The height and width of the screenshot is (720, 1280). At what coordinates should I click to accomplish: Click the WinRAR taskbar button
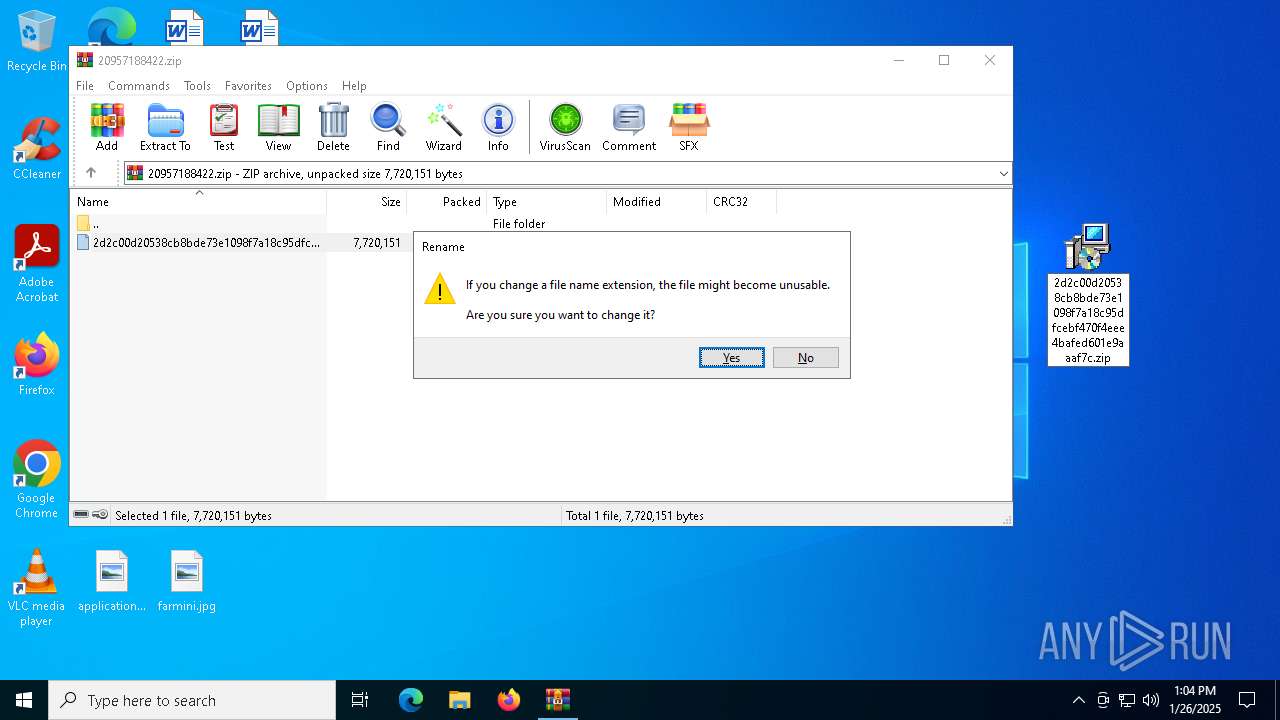pos(557,700)
